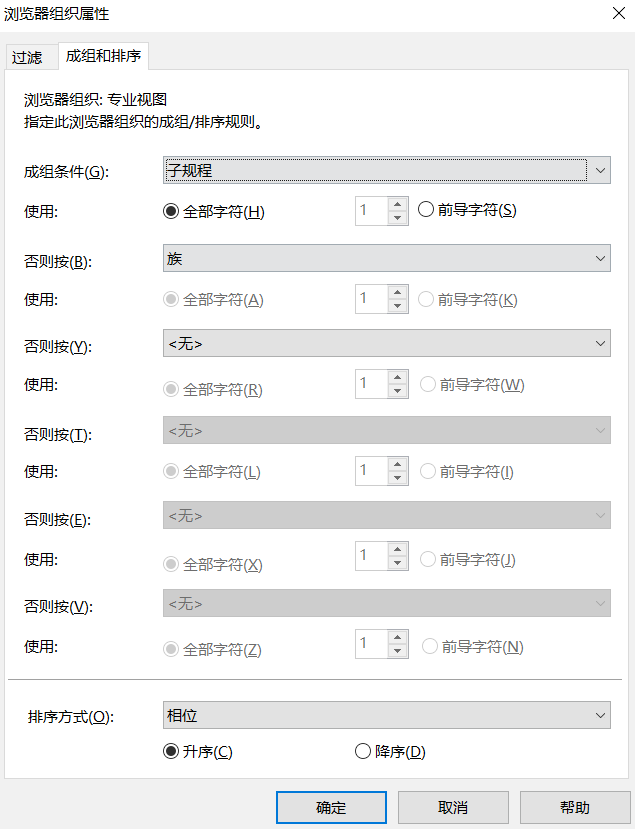Image resolution: width=635 pixels, height=829 pixels.
Task: Open the 排序方式 dropdown showing 相位
Action: tap(386, 715)
